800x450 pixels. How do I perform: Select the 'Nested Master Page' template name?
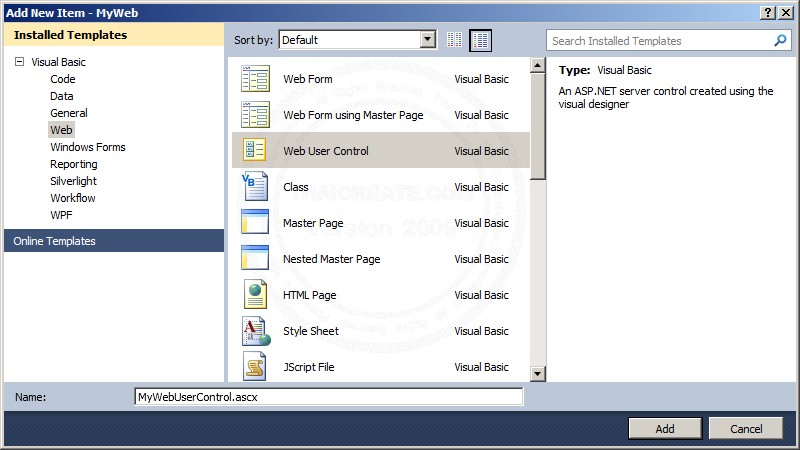pyautogui.click(x=331, y=259)
